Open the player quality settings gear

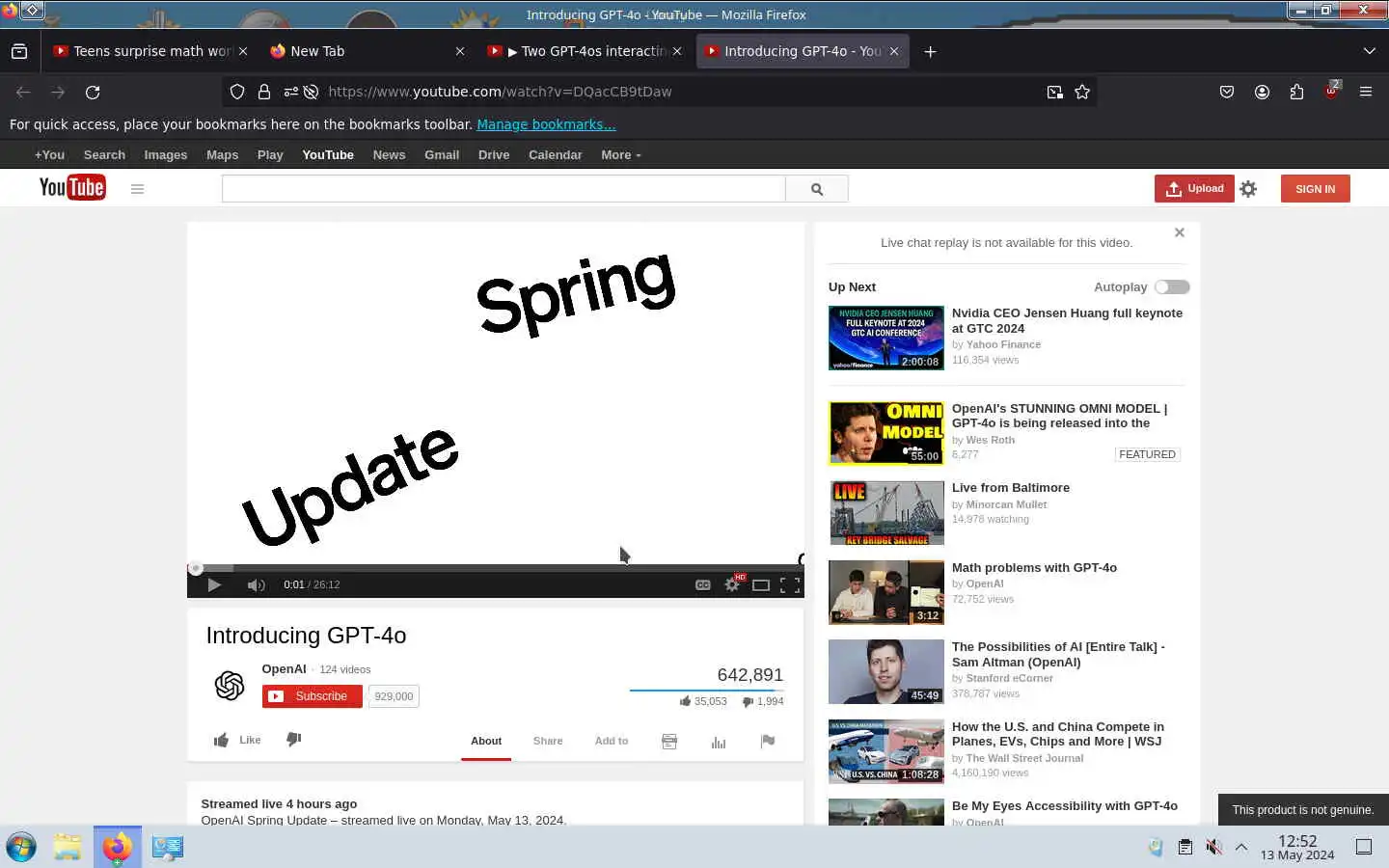(732, 584)
